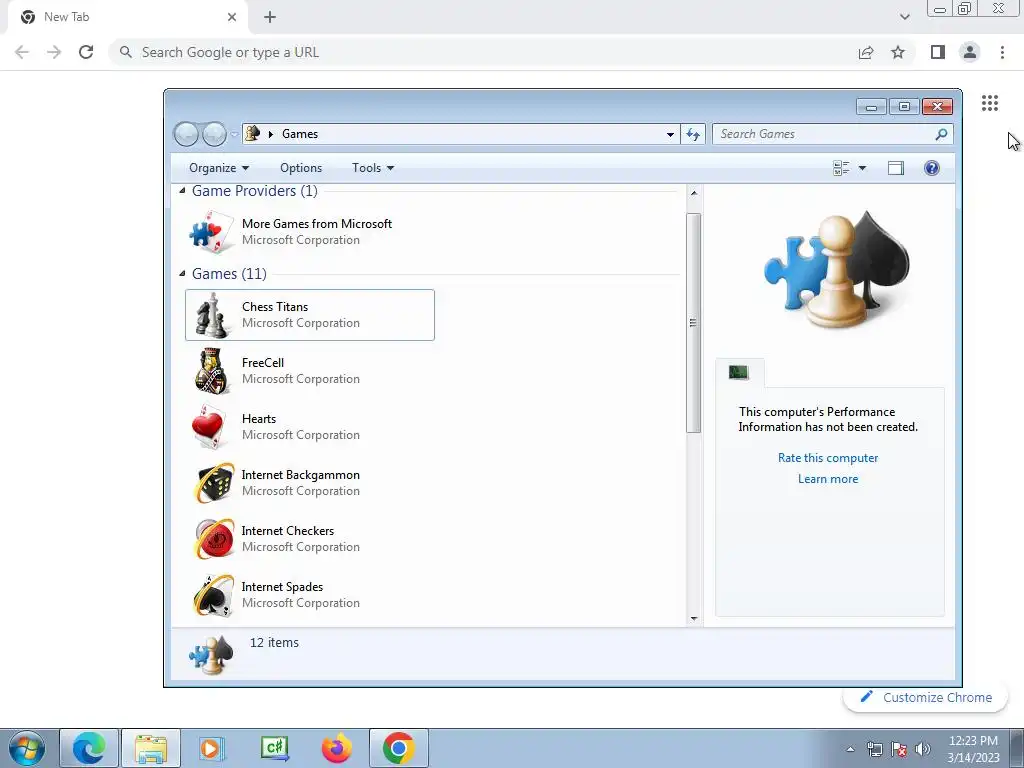Launch FreeCell from its card icon
Screen dimensions: 1024x768
(x=212, y=371)
